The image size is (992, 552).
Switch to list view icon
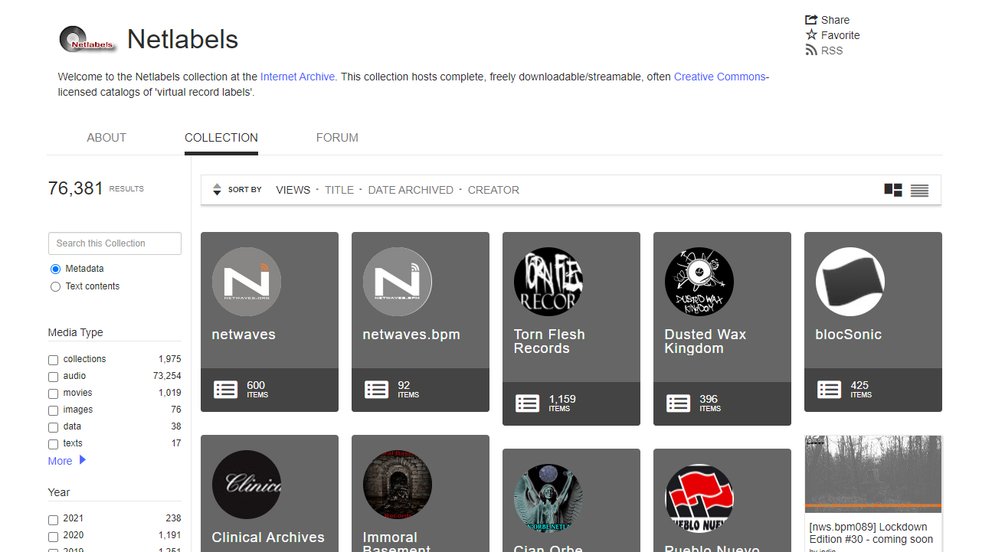(x=919, y=190)
